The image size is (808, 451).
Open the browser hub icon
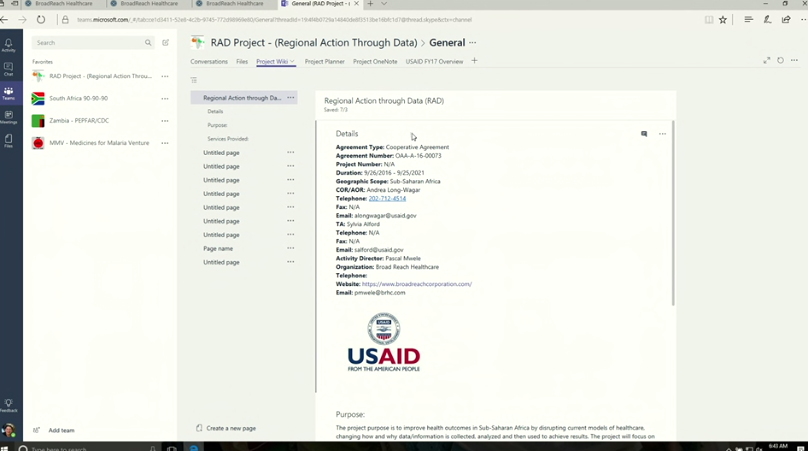(x=749, y=20)
